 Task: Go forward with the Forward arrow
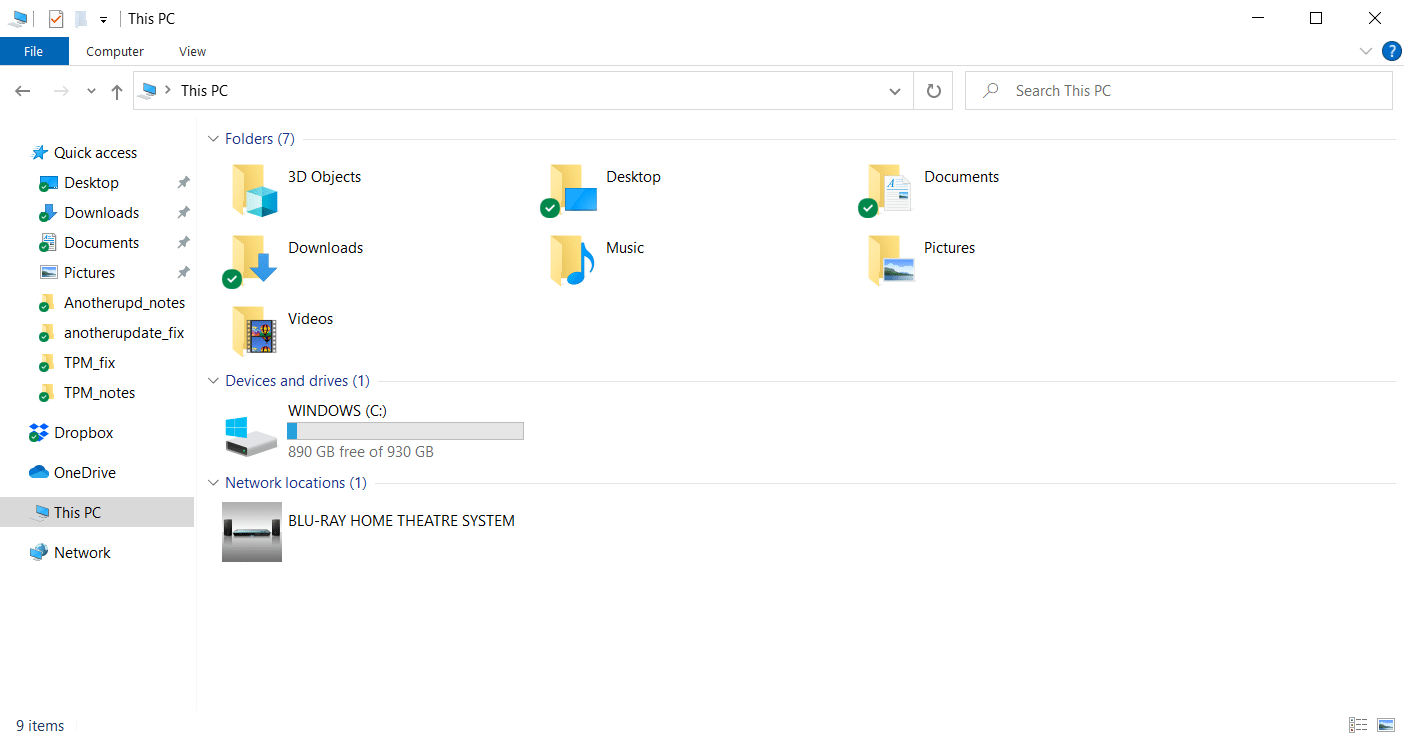pyautogui.click(x=61, y=91)
